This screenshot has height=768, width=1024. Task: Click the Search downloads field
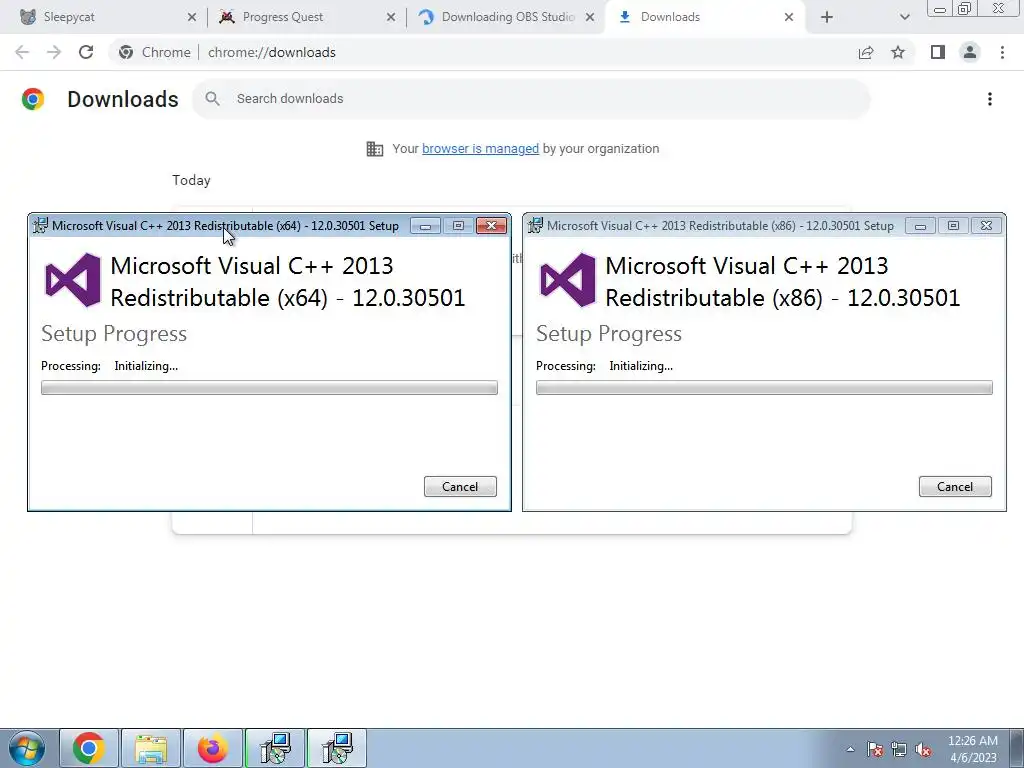click(531, 99)
